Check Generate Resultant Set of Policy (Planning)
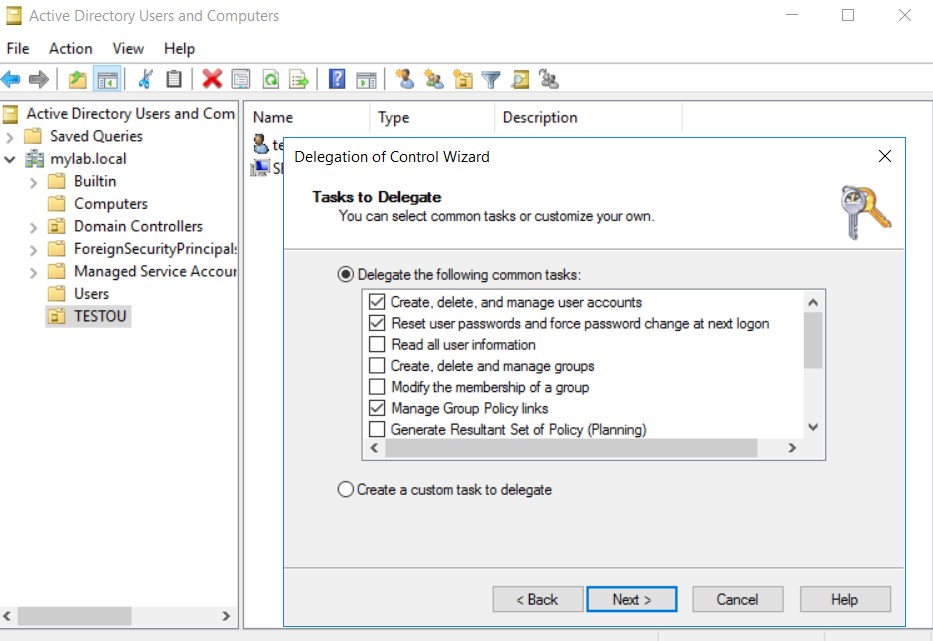 377,429
